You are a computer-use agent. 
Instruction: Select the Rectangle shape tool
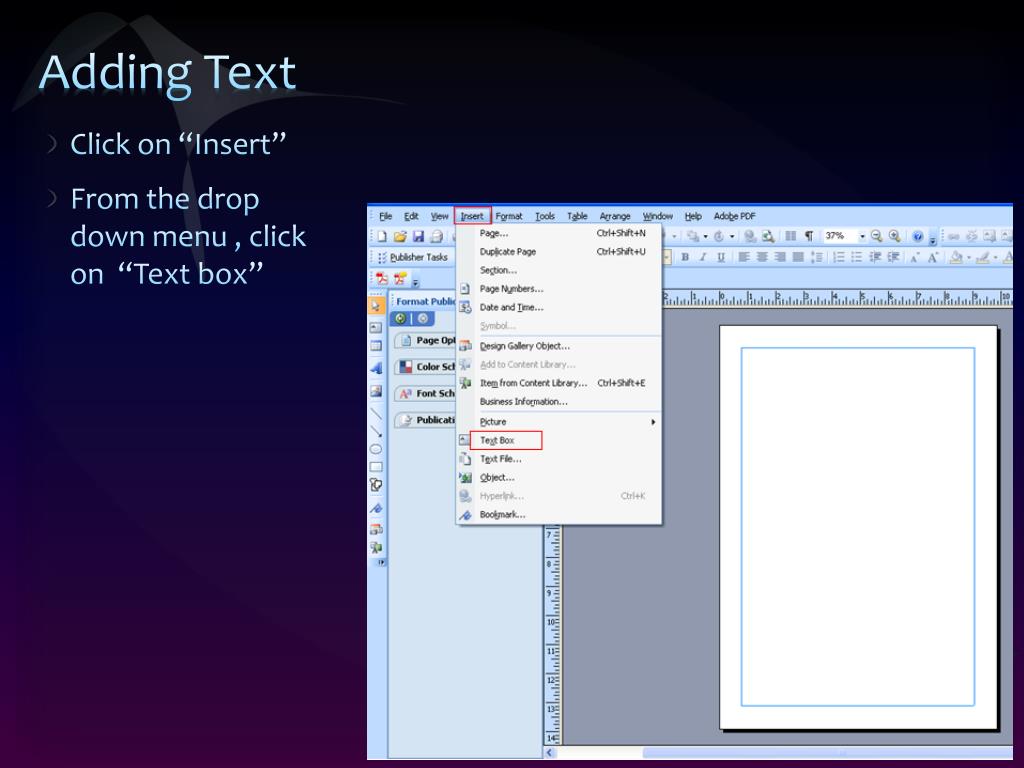coord(376,467)
